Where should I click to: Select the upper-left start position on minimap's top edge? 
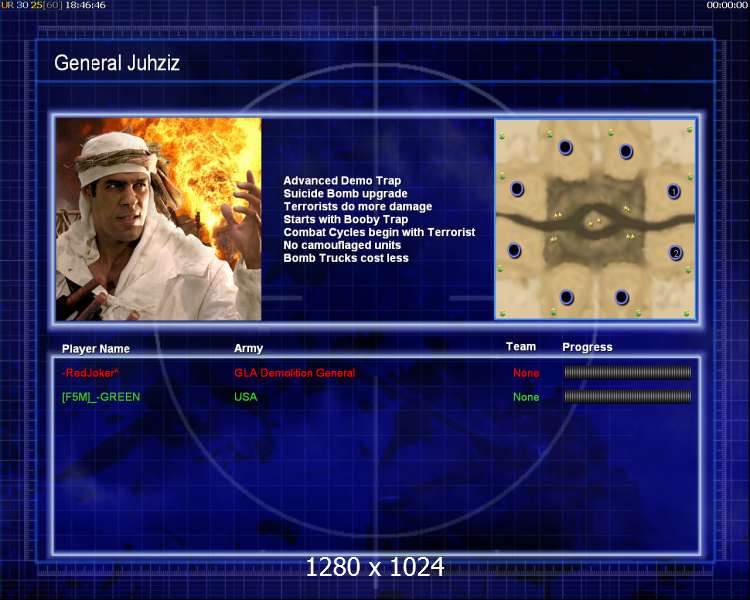click(565, 147)
